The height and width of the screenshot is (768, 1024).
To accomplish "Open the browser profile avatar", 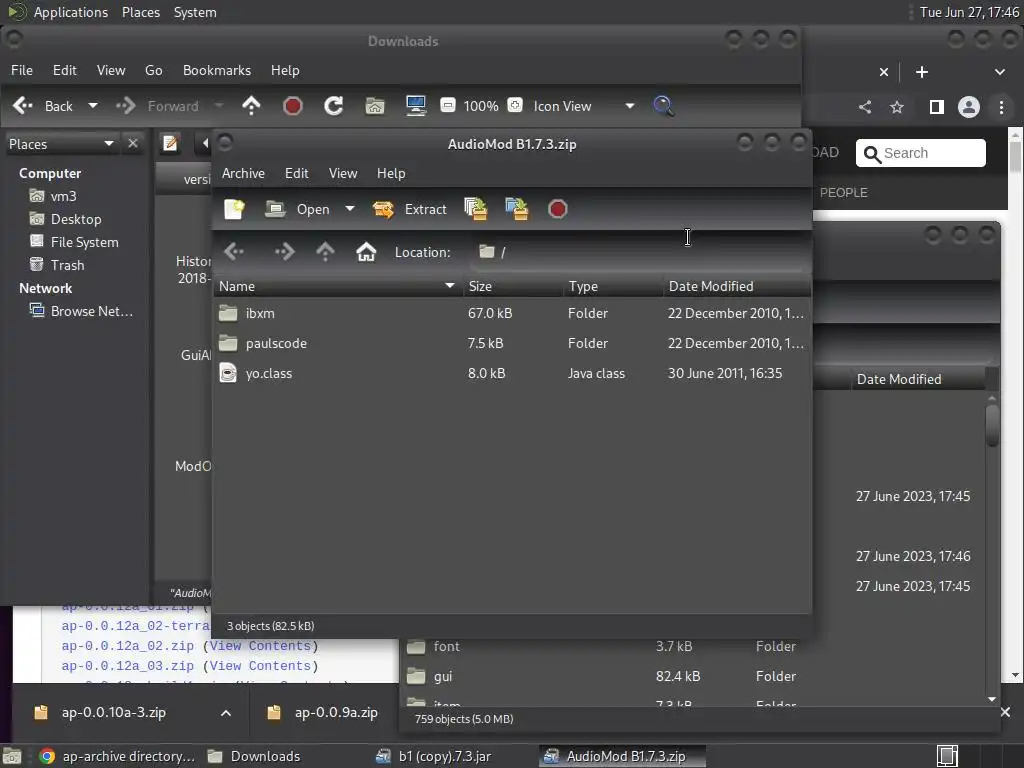I will click(x=968, y=107).
